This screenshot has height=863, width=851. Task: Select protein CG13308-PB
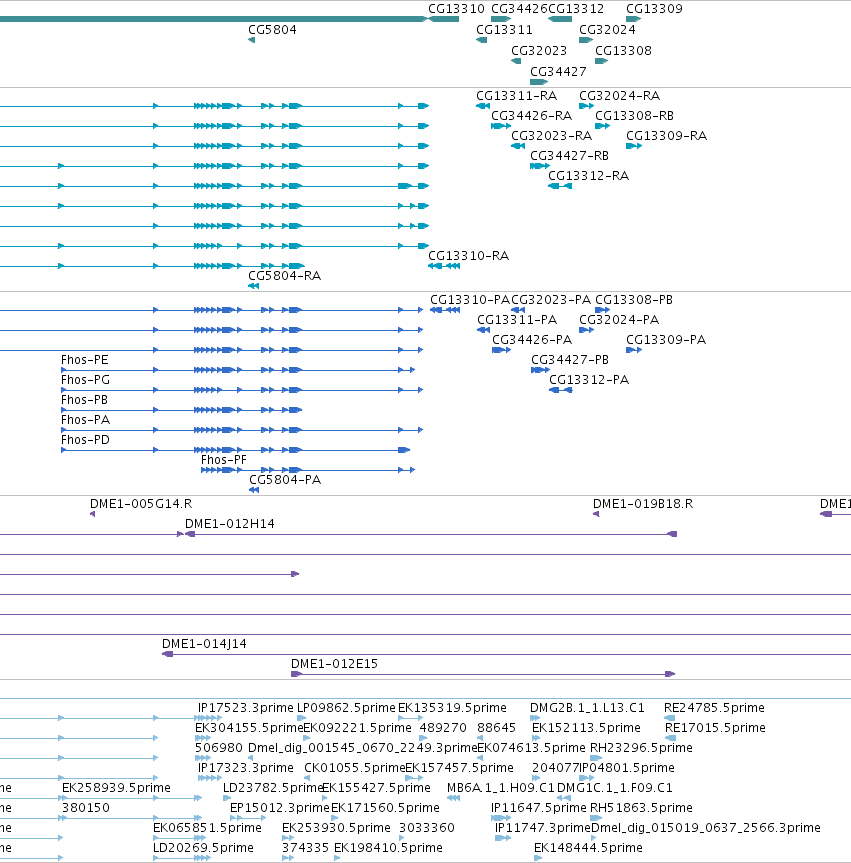[634, 300]
